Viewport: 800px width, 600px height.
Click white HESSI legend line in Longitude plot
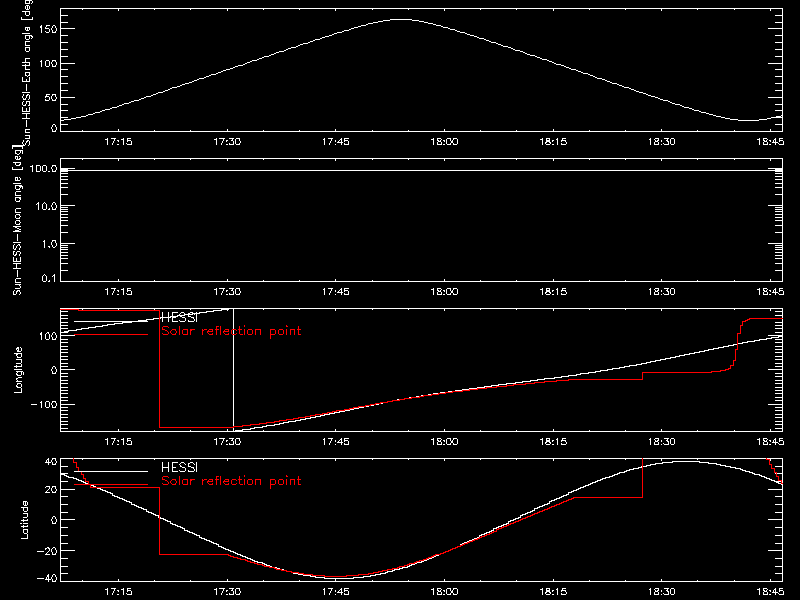[111, 321]
